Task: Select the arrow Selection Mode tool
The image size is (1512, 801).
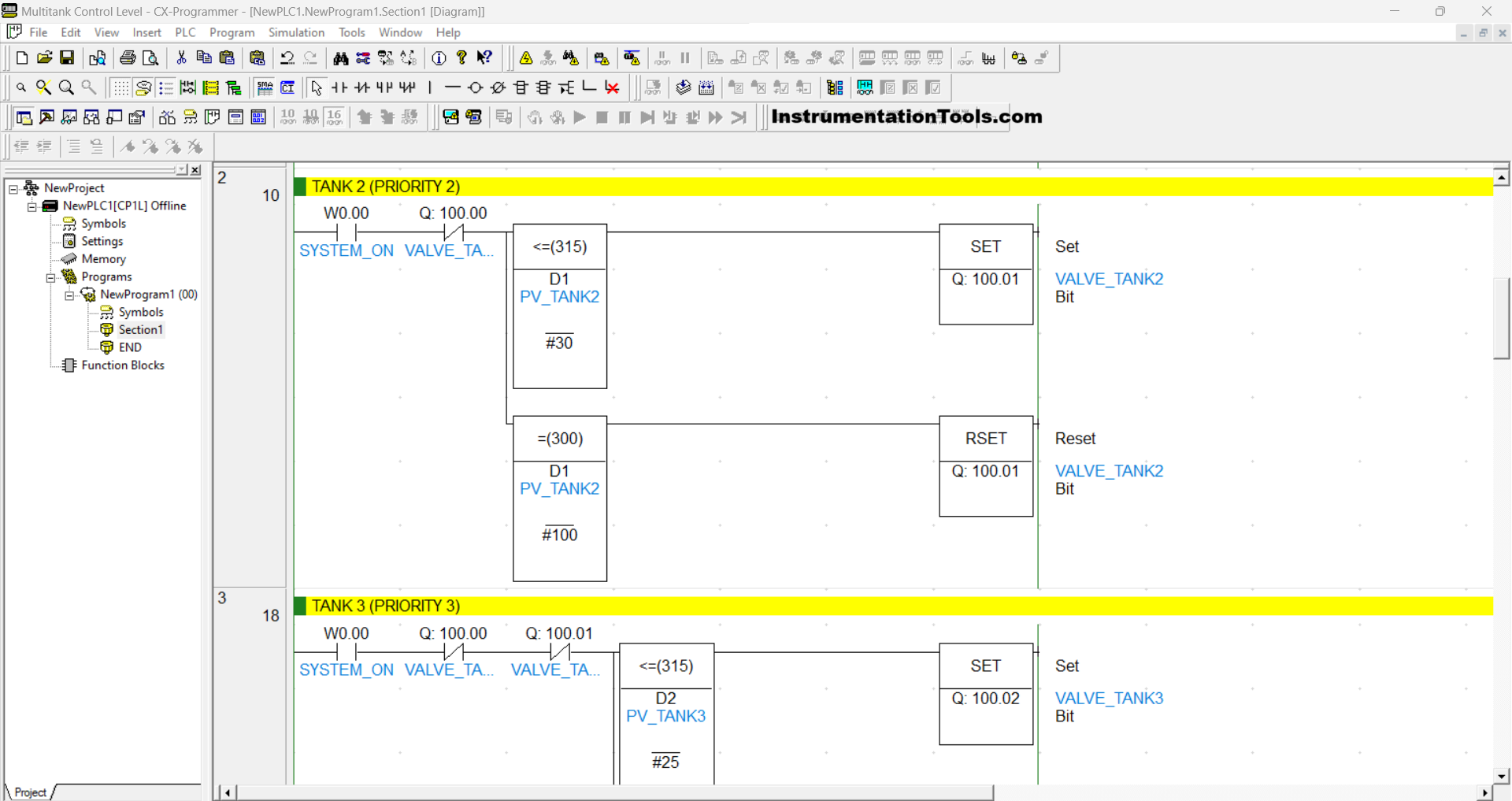Action: [317, 87]
